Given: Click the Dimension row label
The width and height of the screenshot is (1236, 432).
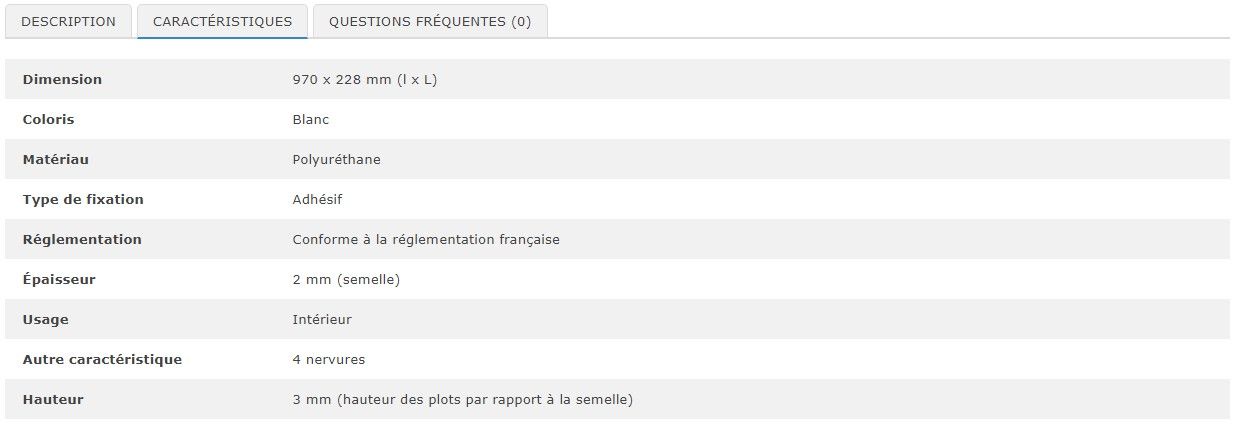Looking at the screenshot, I should click(x=62, y=80).
